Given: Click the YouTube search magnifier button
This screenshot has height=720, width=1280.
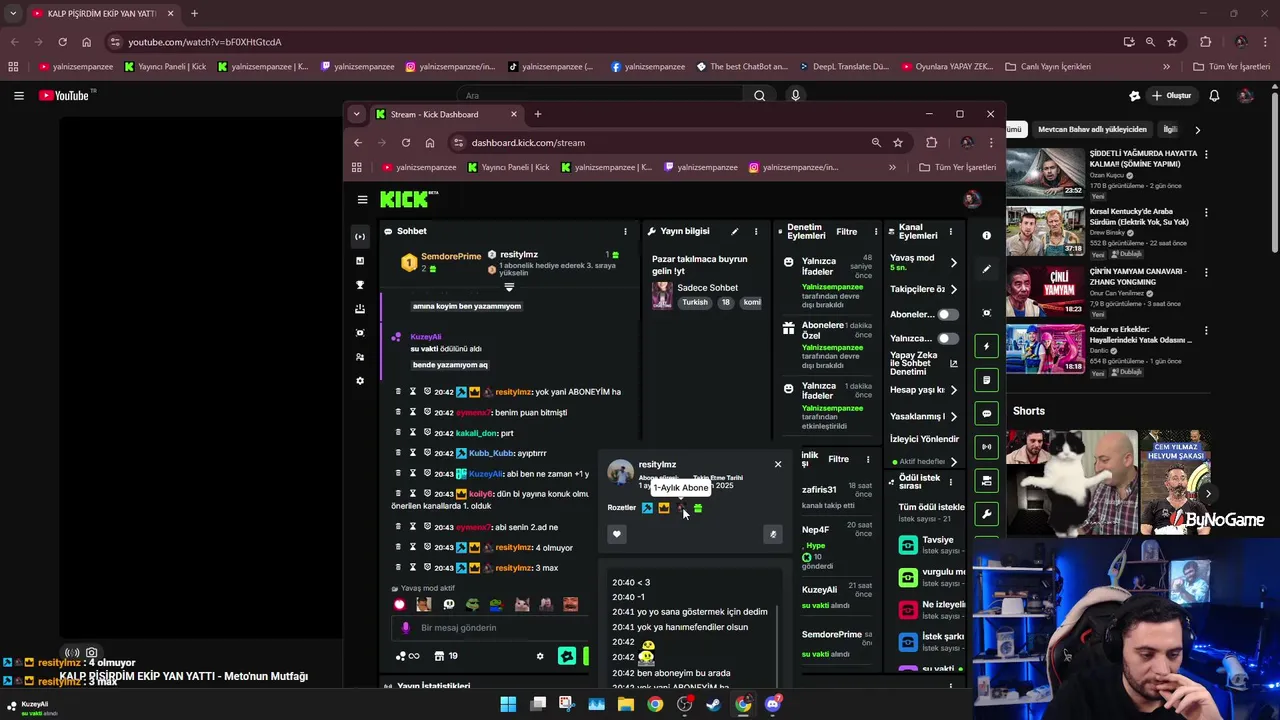Looking at the screenshot, I should pyautogui.click(x=759, y=96).
